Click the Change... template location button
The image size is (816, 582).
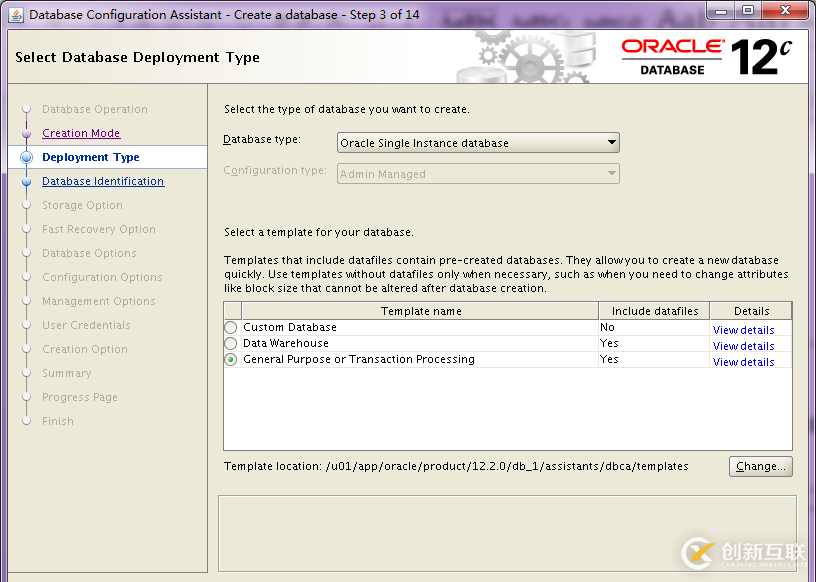tap(760, 466)
